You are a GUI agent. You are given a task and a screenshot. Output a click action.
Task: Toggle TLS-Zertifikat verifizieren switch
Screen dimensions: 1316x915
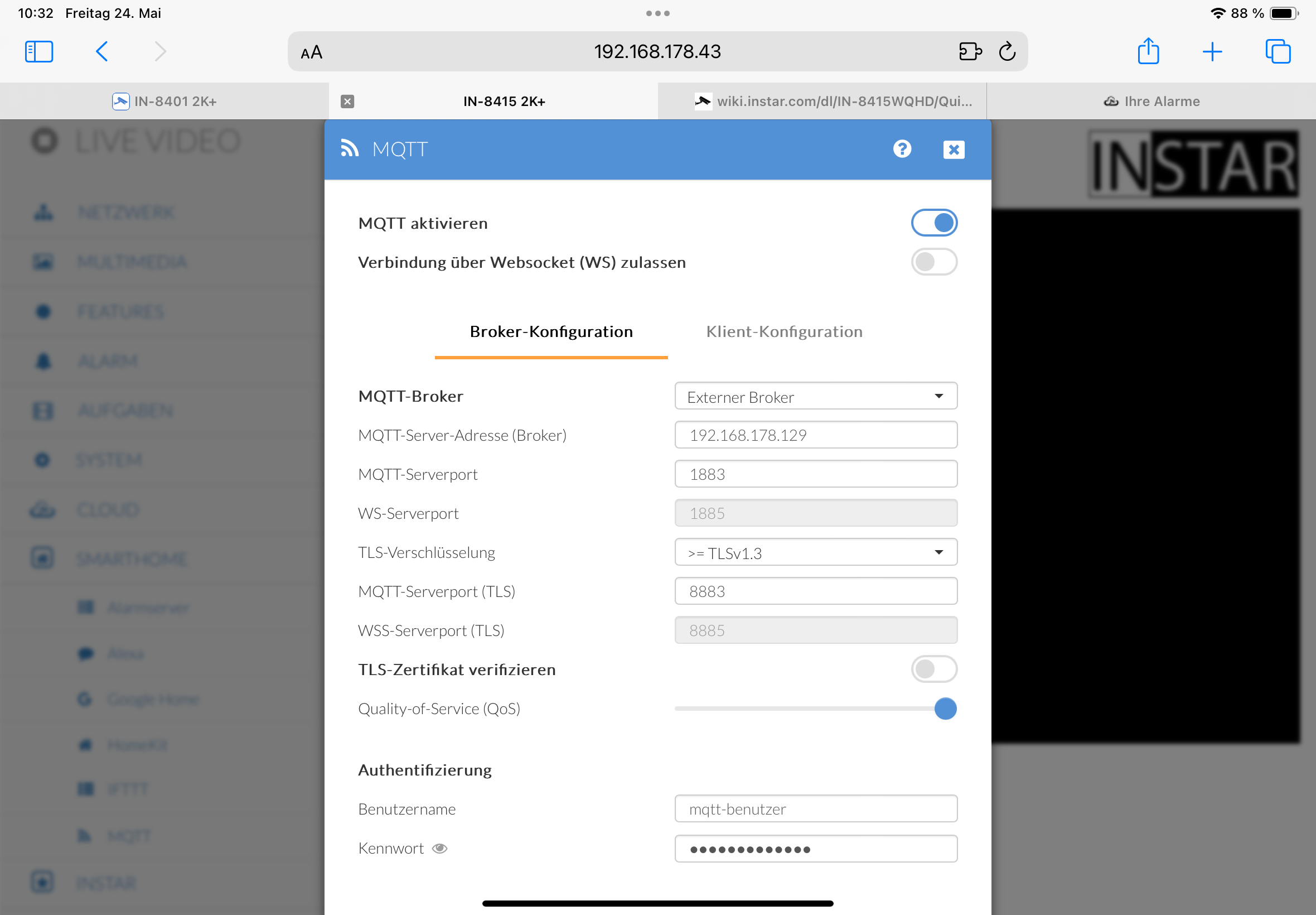934,669
